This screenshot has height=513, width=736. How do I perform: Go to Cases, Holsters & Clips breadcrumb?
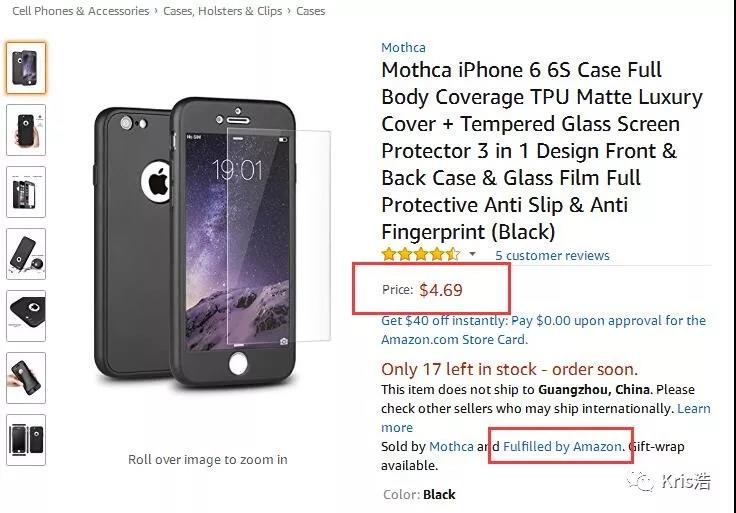(x=222, y=11)
